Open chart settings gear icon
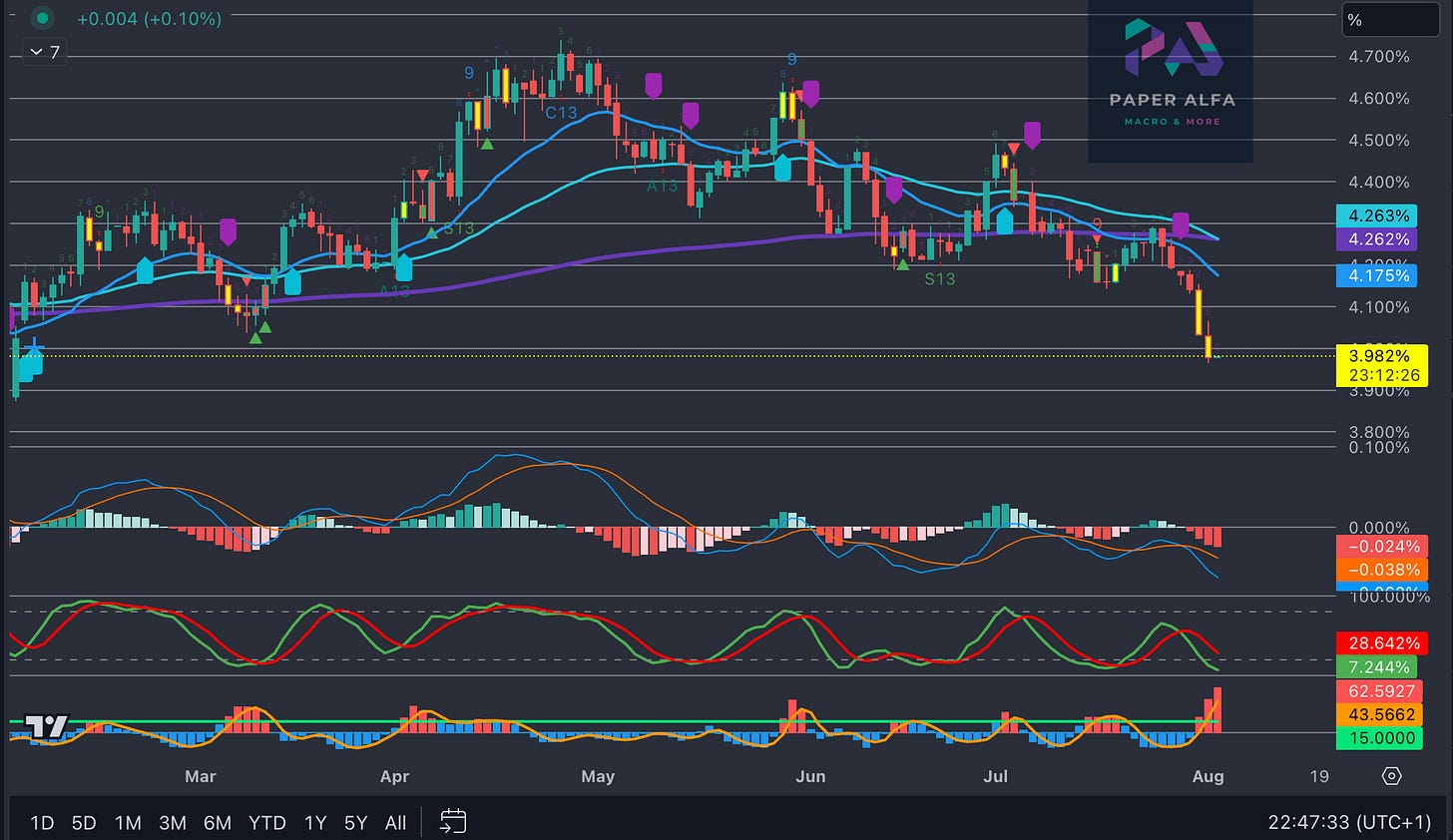This screenshot has width=1453, height=840. [1392, 776]
